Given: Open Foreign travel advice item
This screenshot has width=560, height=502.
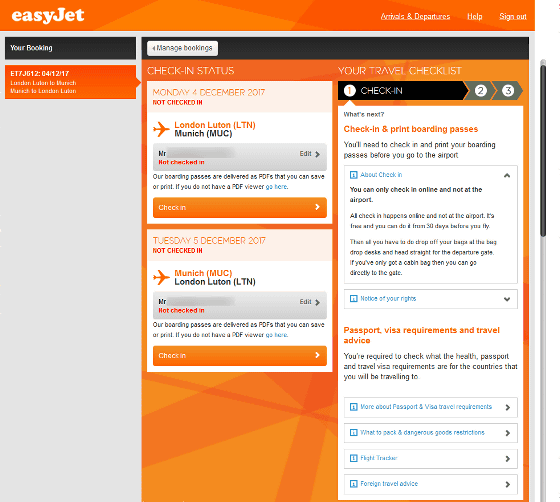Looking at the screenshot, I should pyautogui.click(x=431, y=485).
